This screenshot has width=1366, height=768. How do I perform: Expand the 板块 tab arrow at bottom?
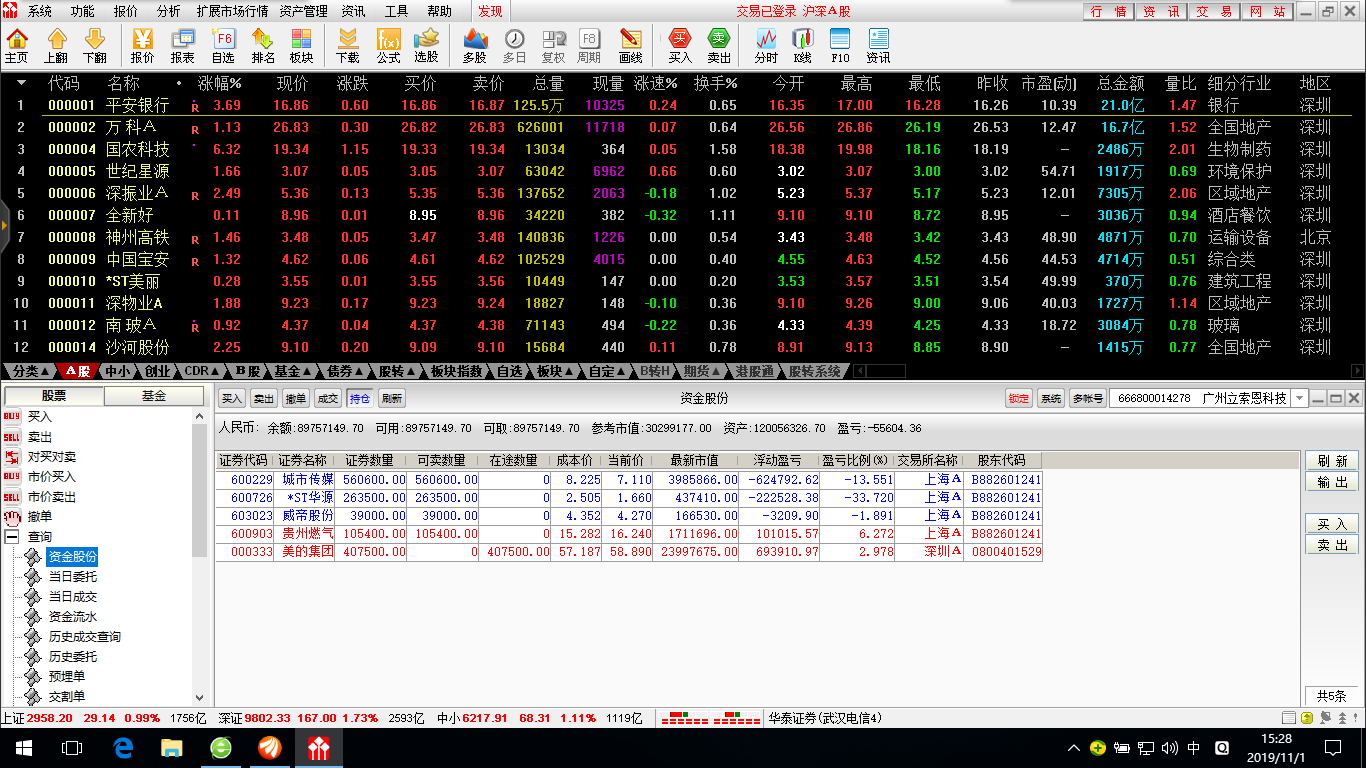570,372
